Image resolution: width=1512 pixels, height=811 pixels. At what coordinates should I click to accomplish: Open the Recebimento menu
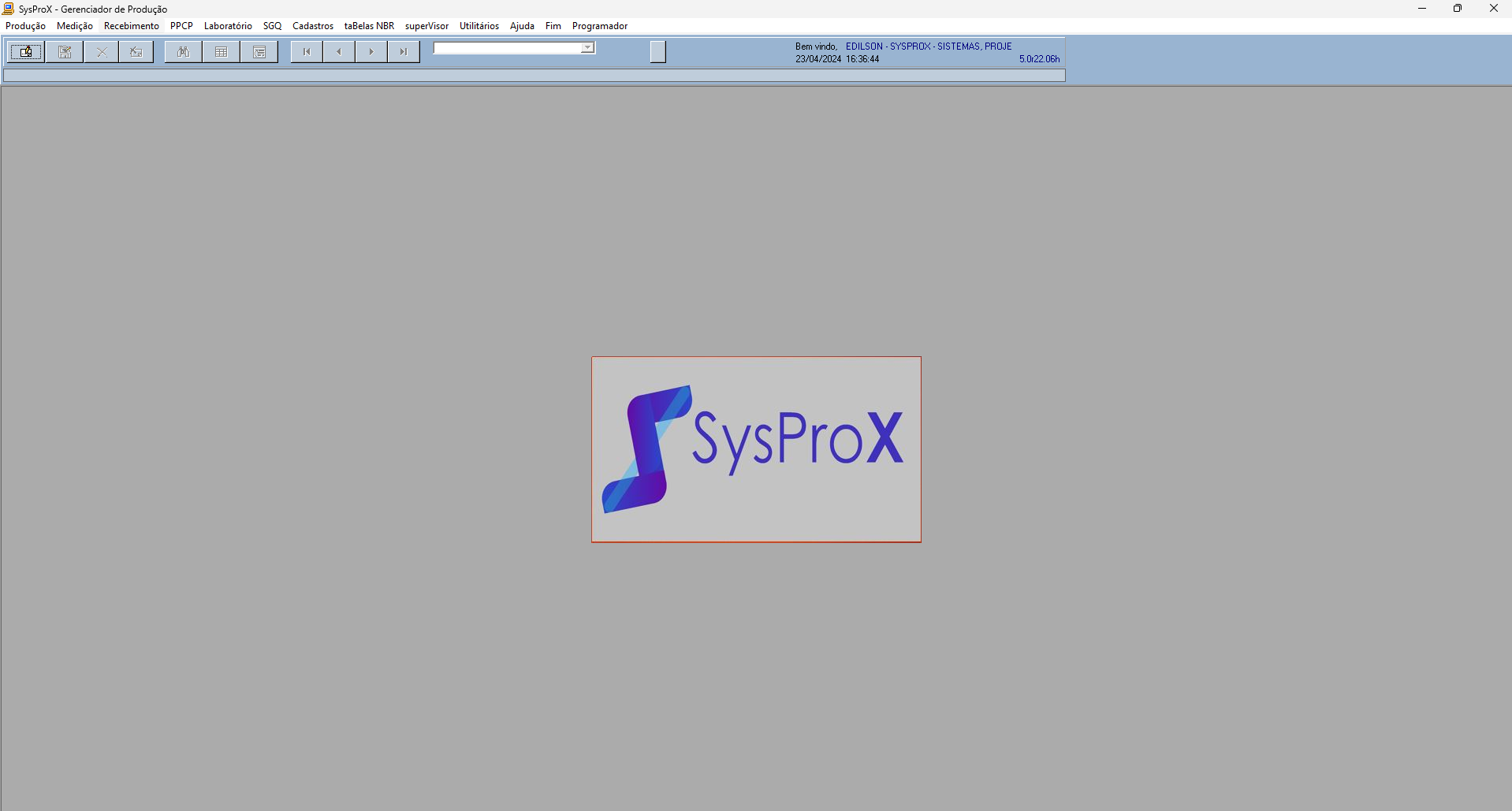pyautogui.click(x=132, y=26)
